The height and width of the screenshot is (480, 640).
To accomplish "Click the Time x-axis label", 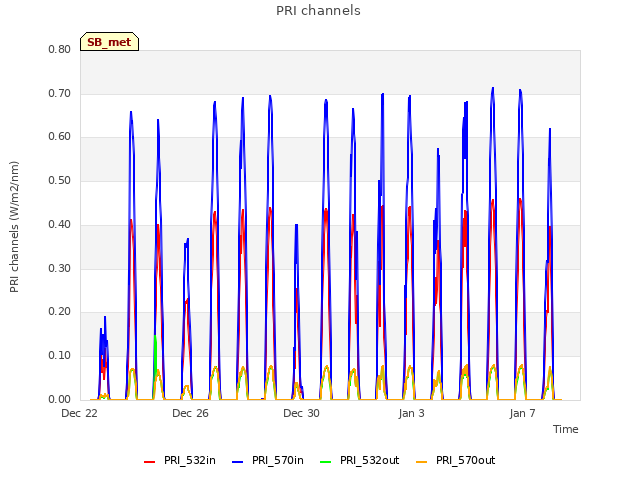I will pyautogui.click(x=566, y=429).
